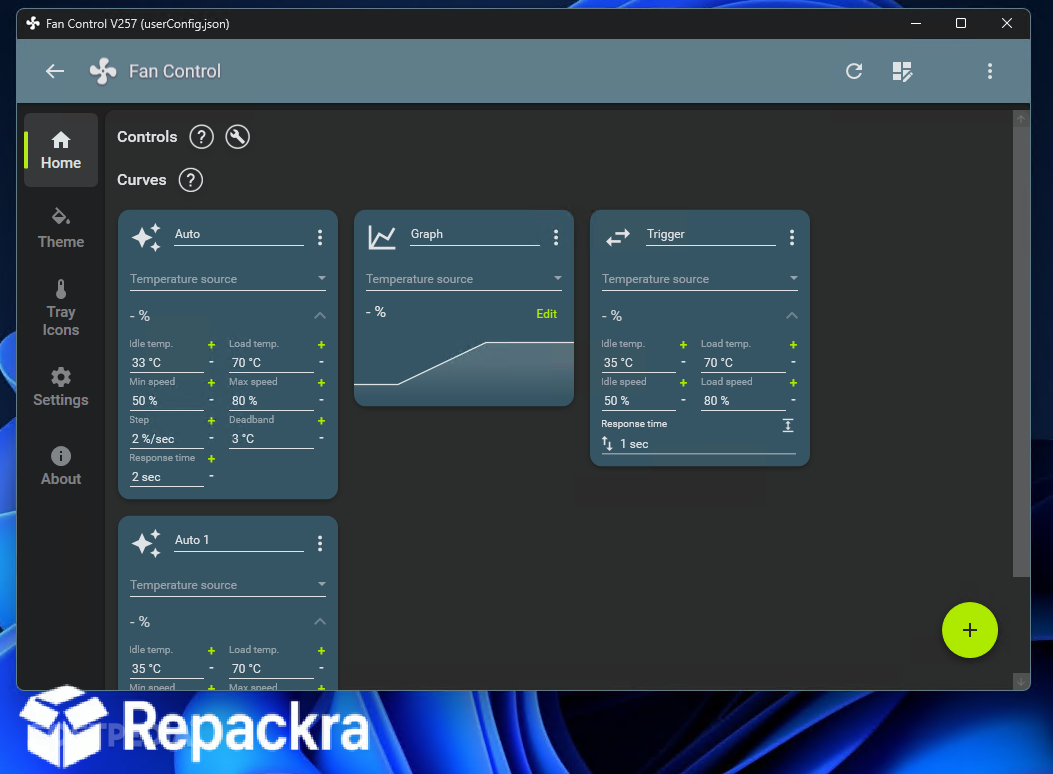Decrease Auto card Load temp. with minus
1053x774 pixels.
tap(321, 362)
